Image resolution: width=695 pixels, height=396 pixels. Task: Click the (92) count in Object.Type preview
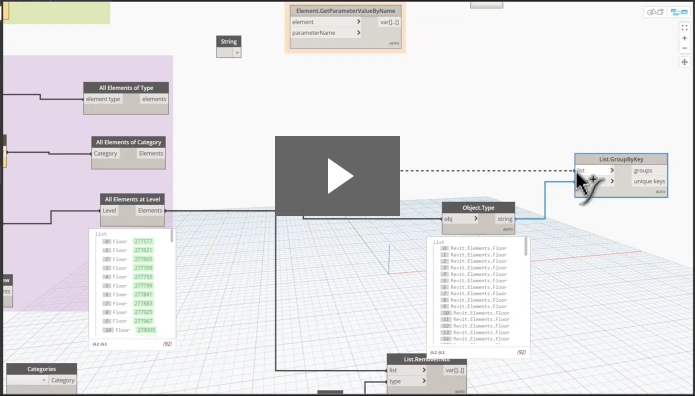pyautogui.click(x=521, y=353)
